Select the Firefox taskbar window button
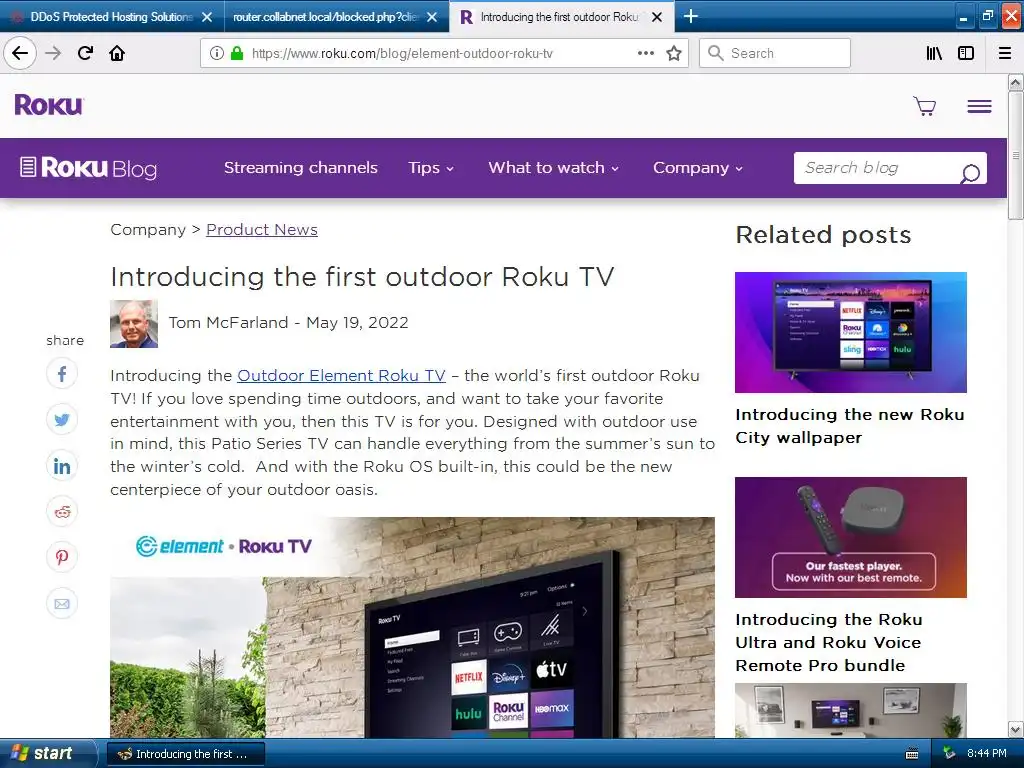Screen dimensions: 1024x768 pos(185,754)
